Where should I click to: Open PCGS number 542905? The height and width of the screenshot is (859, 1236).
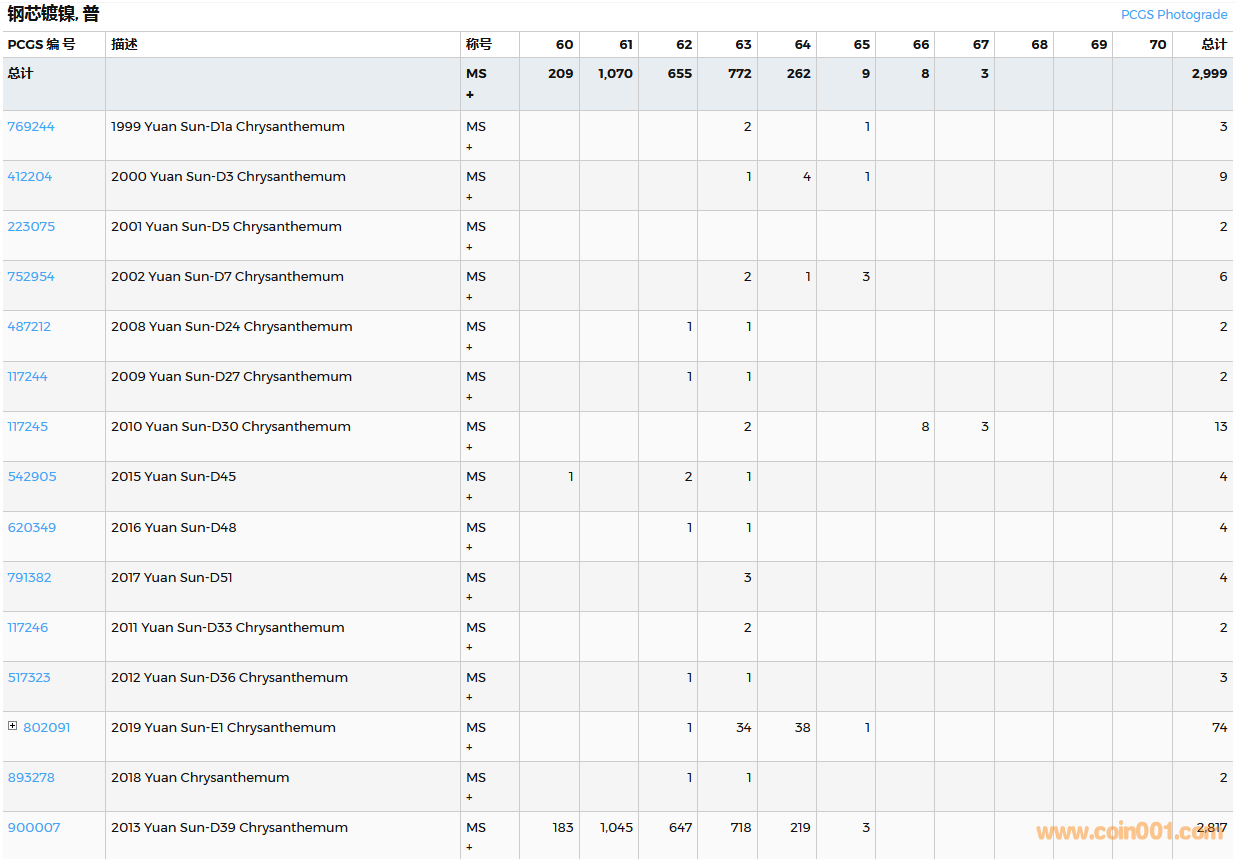(x=32, y=476)
